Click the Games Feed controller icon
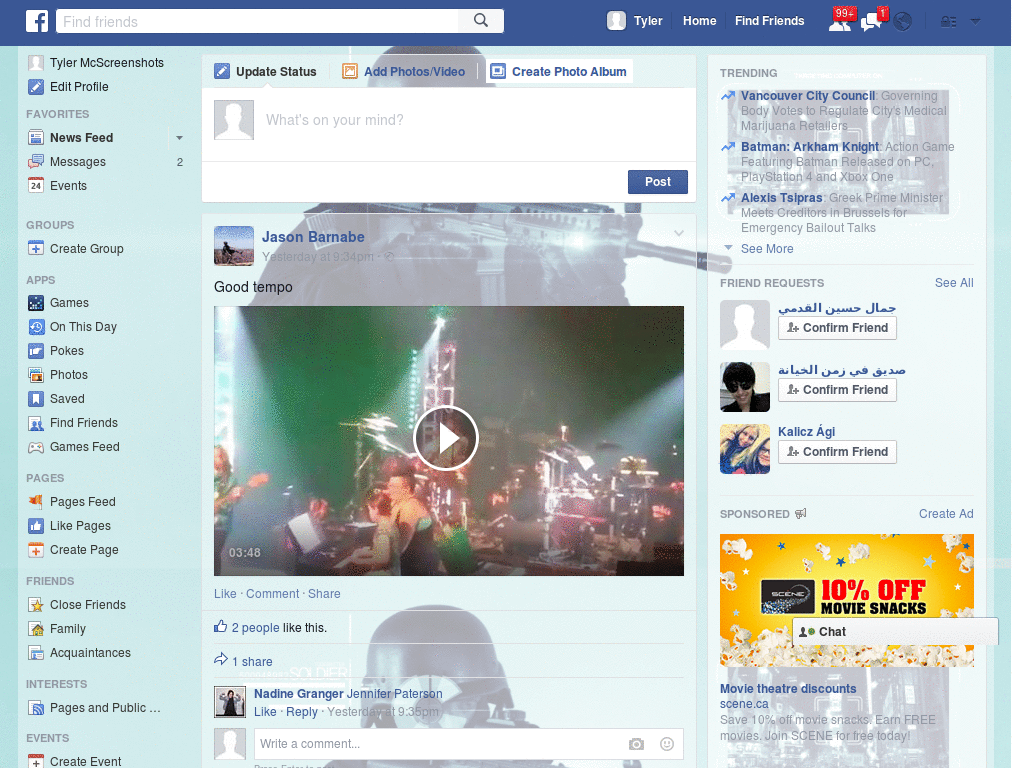Screen dimensions: 1024x768 (36, 447)
